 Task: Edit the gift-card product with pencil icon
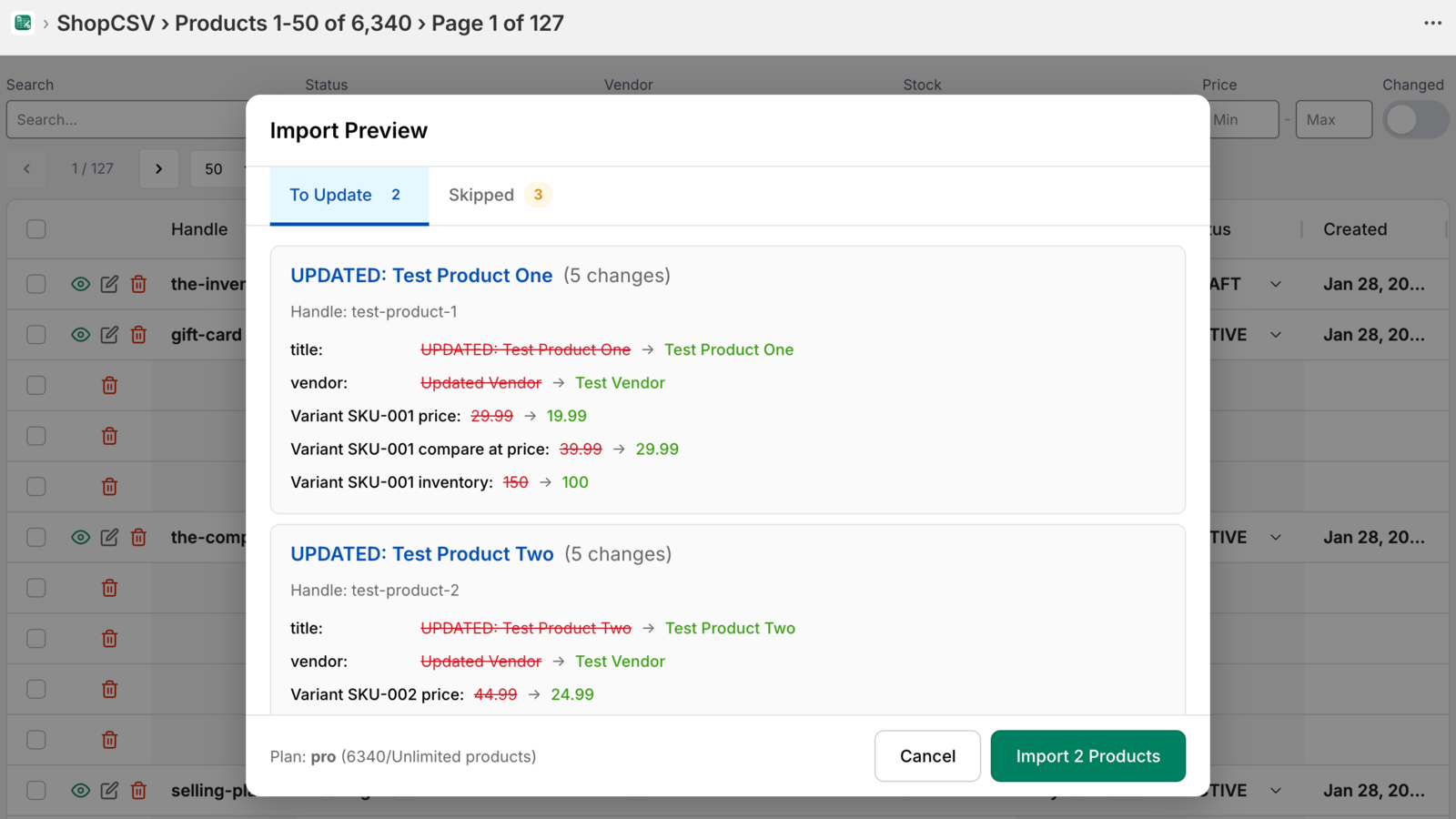[x=109, y=334]
